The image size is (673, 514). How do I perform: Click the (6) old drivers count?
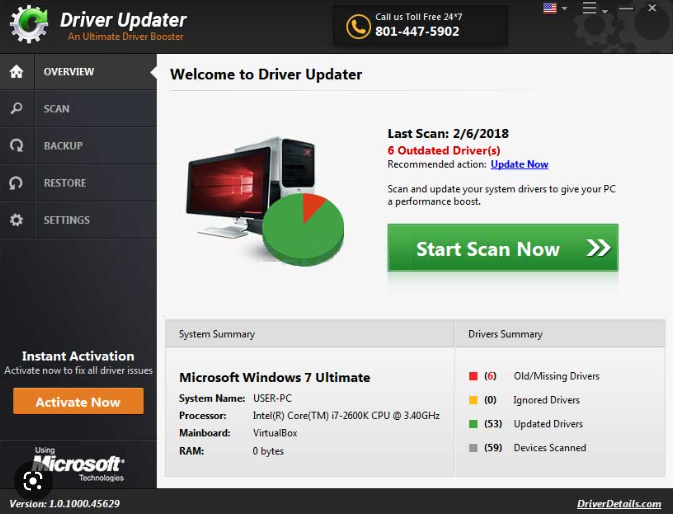[x=490, y=376]
